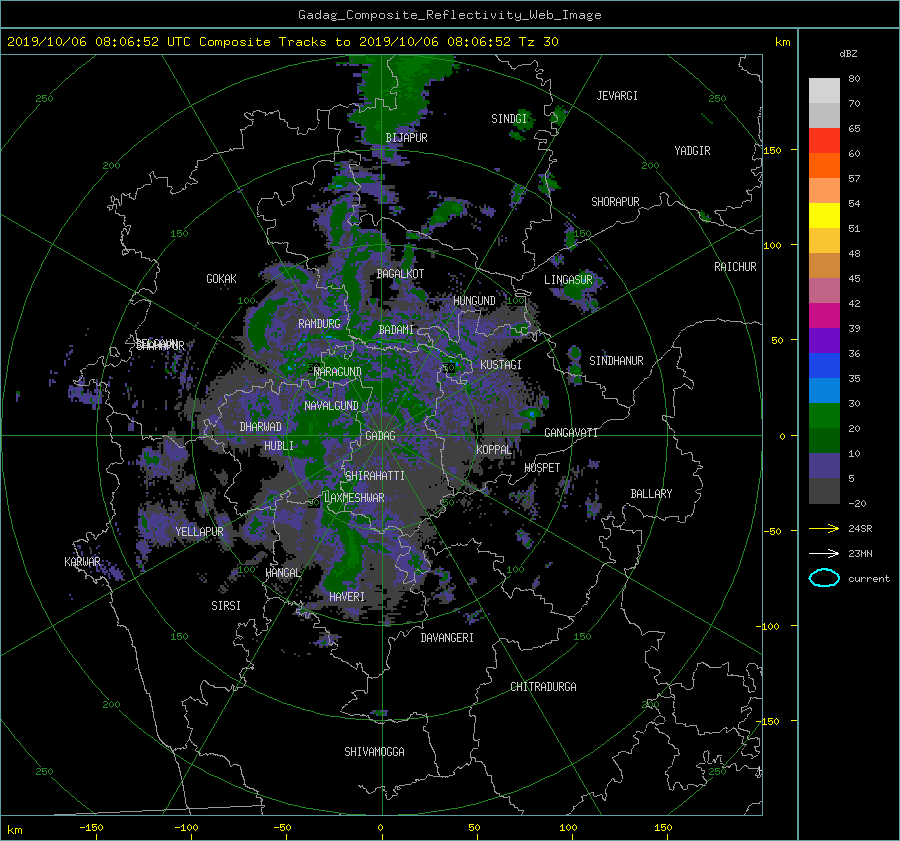The height and width of the screenshot is (841, 900).
Task: Click the HUNGUND city label
Action: (x=474, y=301)
